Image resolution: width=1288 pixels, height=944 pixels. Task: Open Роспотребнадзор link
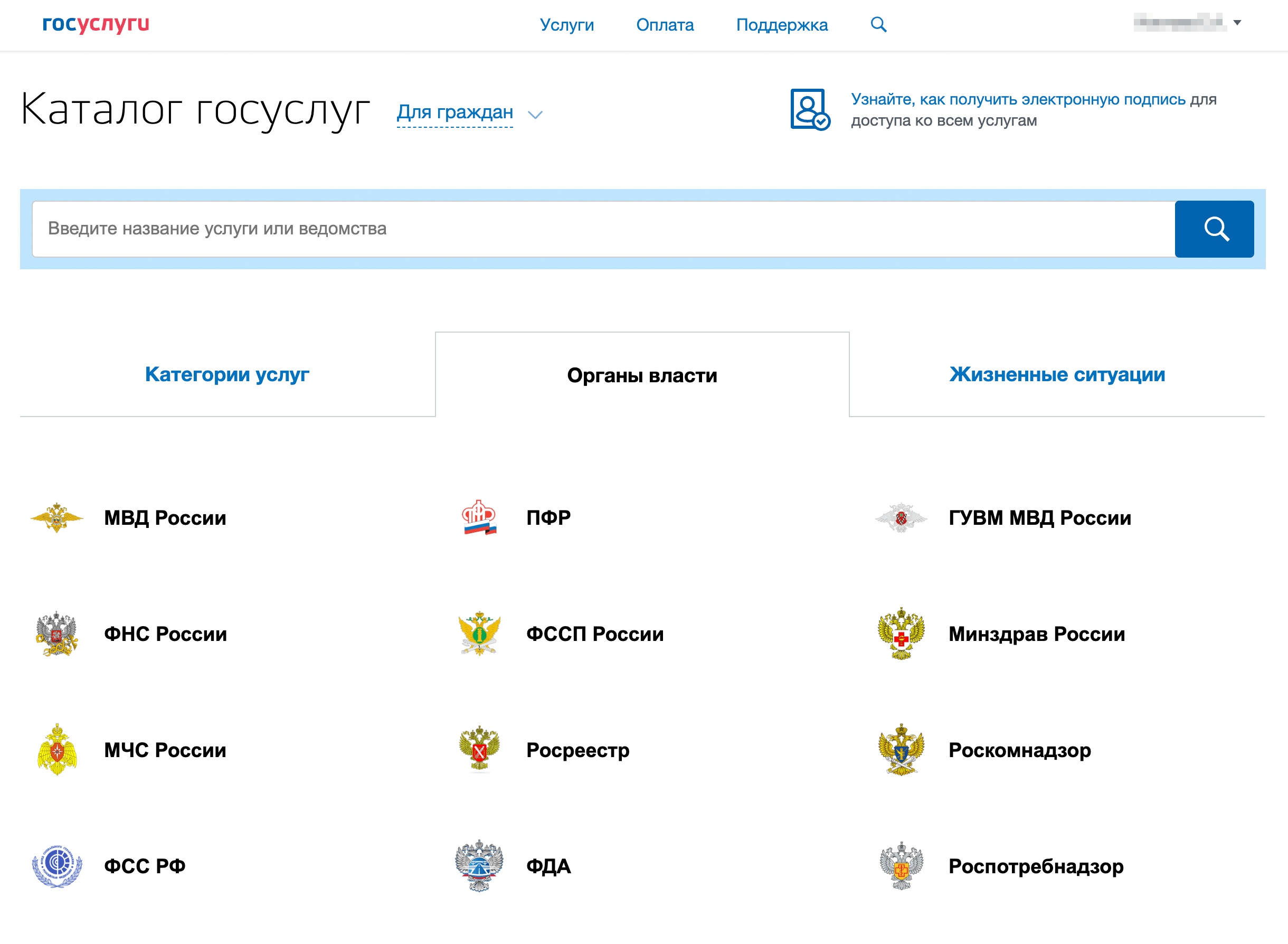coord(1036,866)
